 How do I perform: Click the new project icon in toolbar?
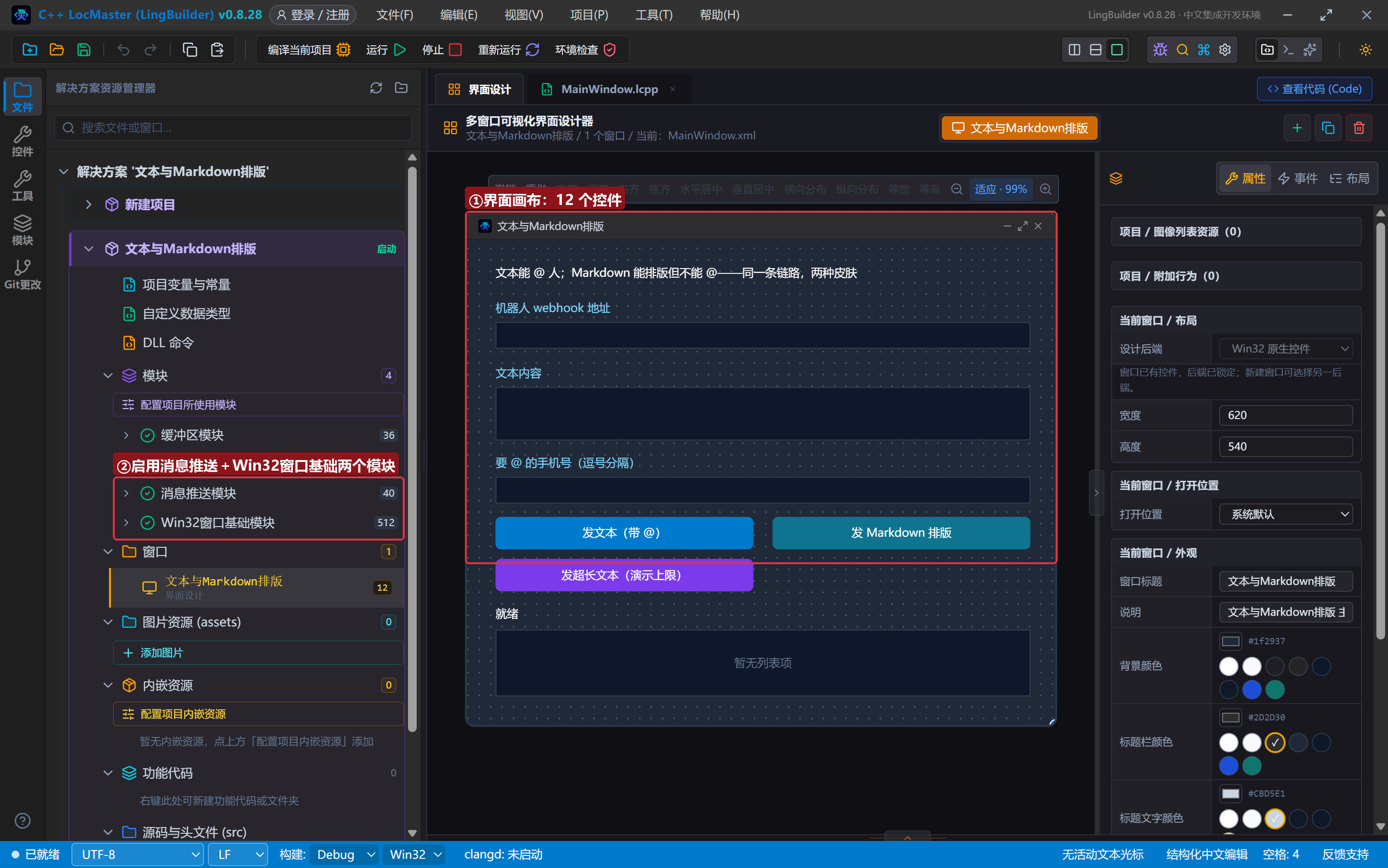pos(29,50)
